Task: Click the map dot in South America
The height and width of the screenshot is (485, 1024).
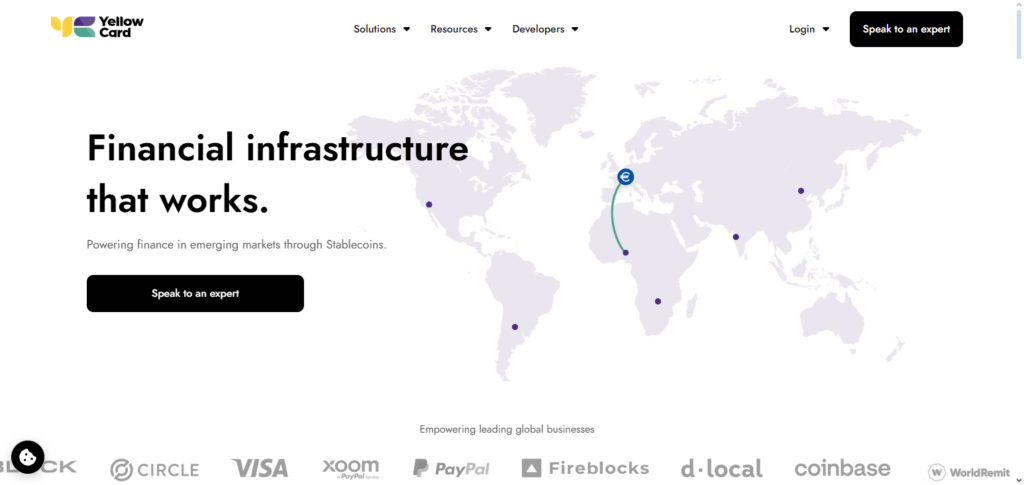Action: point(515,327)
